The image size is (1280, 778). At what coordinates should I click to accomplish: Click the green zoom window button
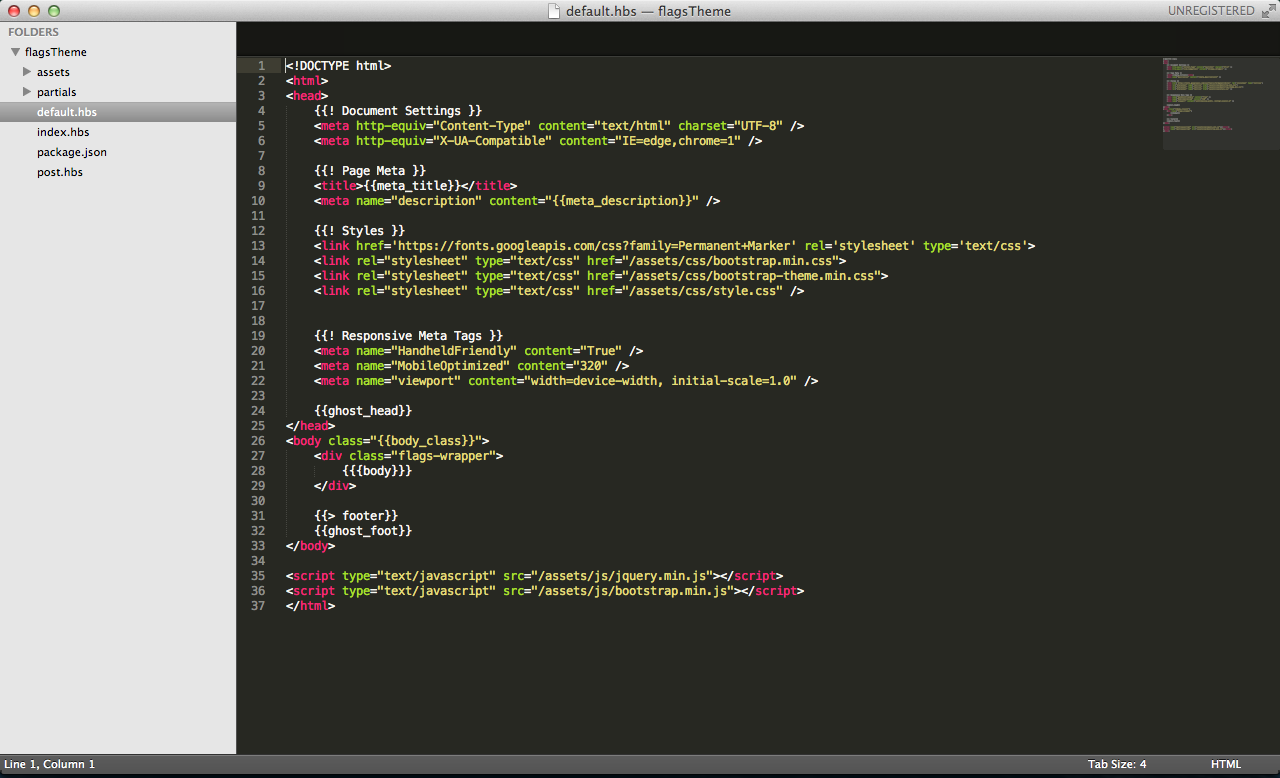54,11
